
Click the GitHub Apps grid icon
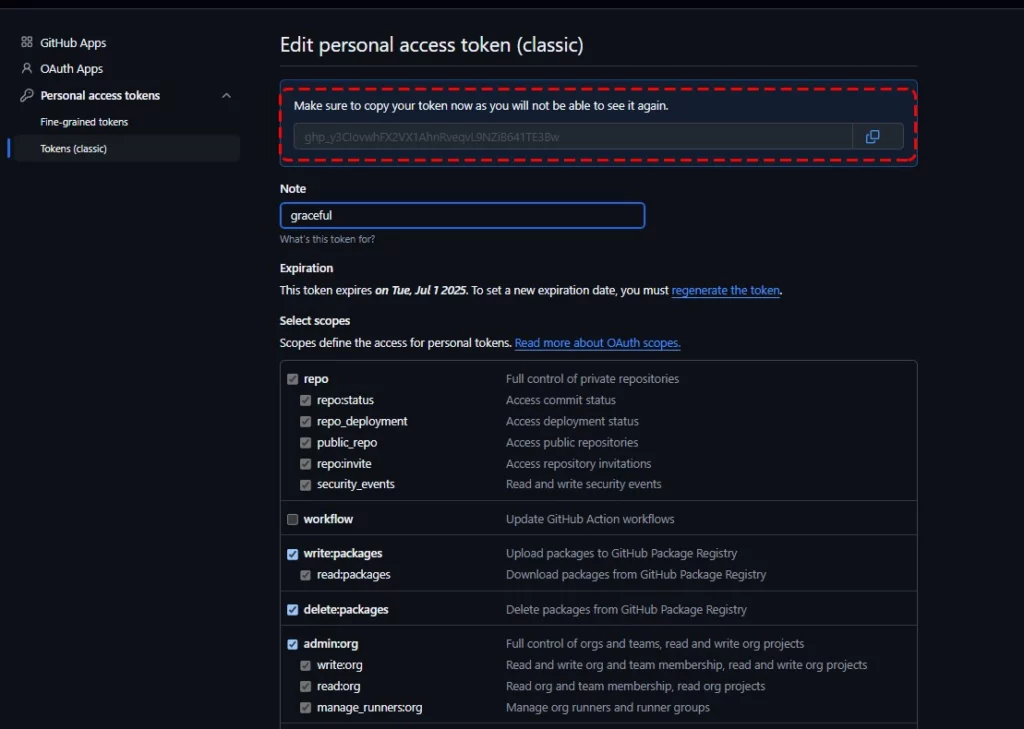pos(27,42)
